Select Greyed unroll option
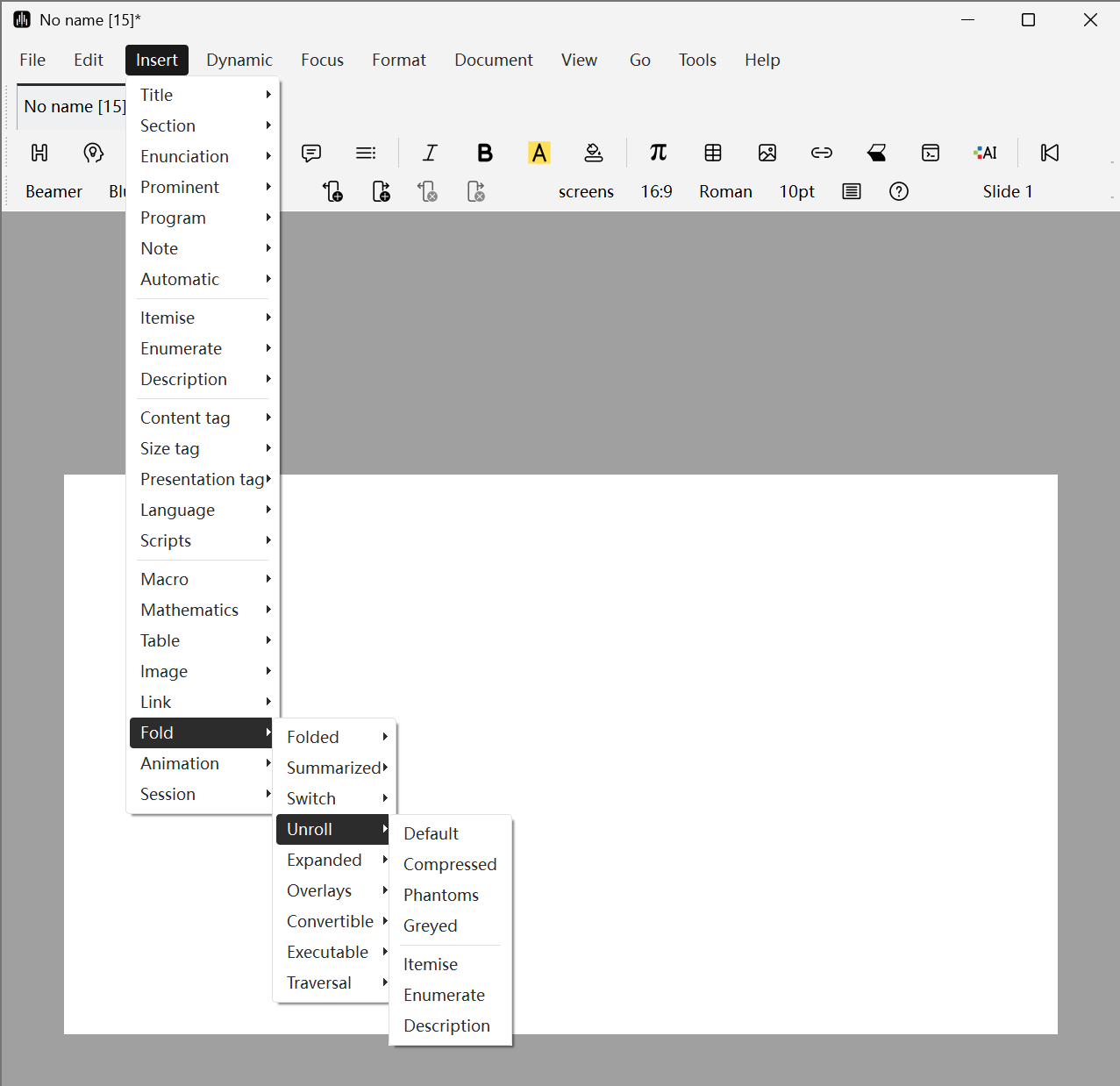 click(431, 925)
